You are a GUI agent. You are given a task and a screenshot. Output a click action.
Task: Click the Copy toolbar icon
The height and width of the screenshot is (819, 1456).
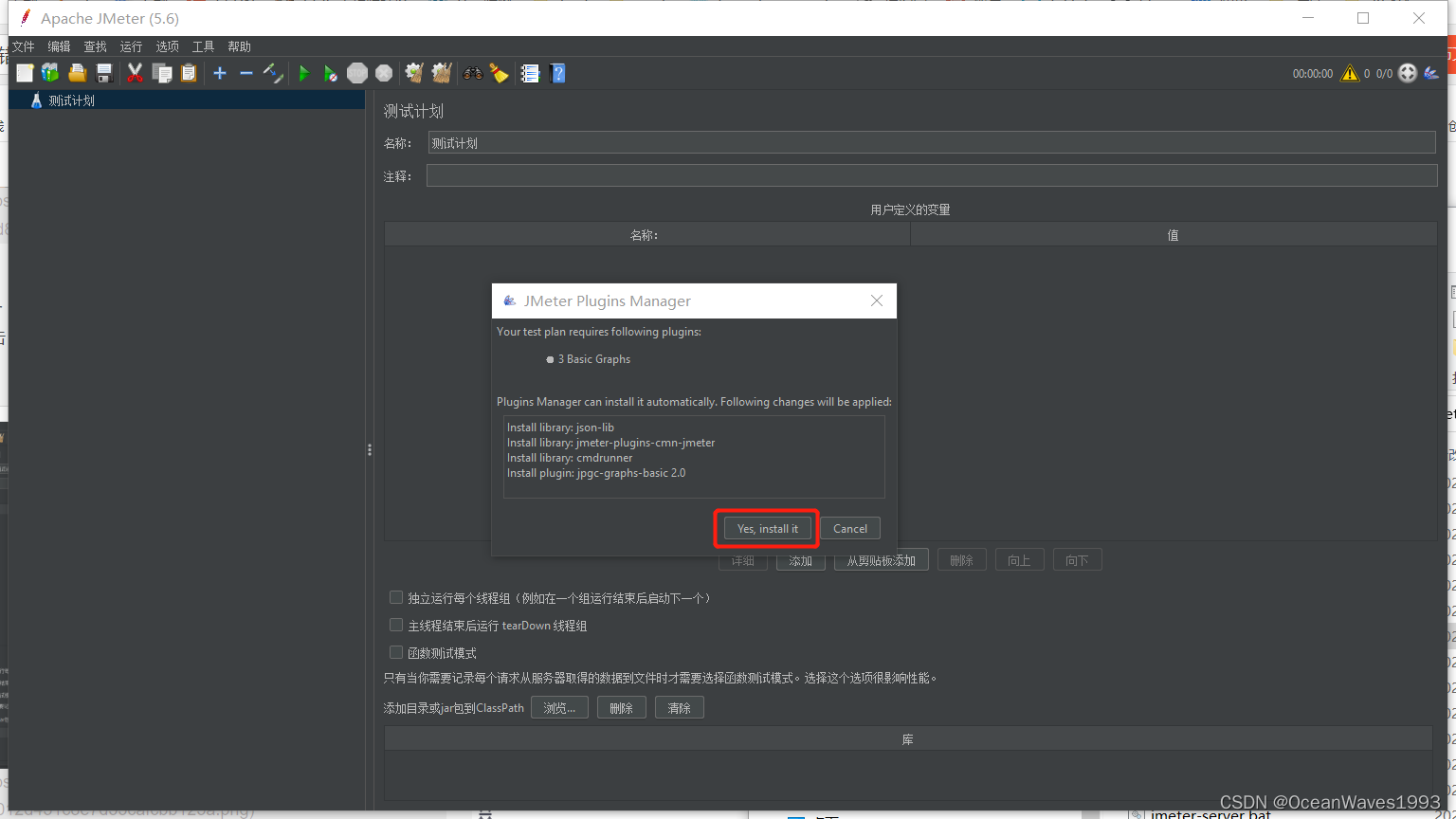coord(162,73)
